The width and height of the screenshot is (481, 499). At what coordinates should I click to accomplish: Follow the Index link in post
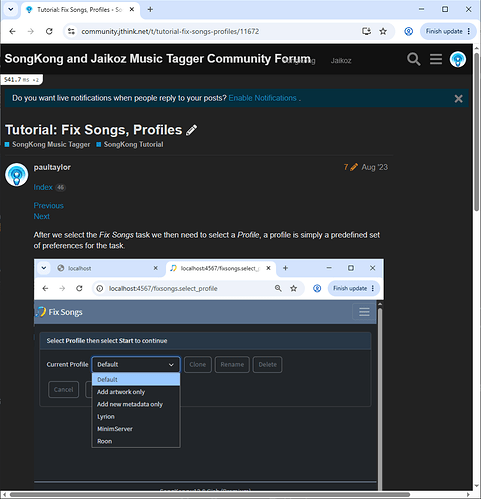(x=43, y=187)
